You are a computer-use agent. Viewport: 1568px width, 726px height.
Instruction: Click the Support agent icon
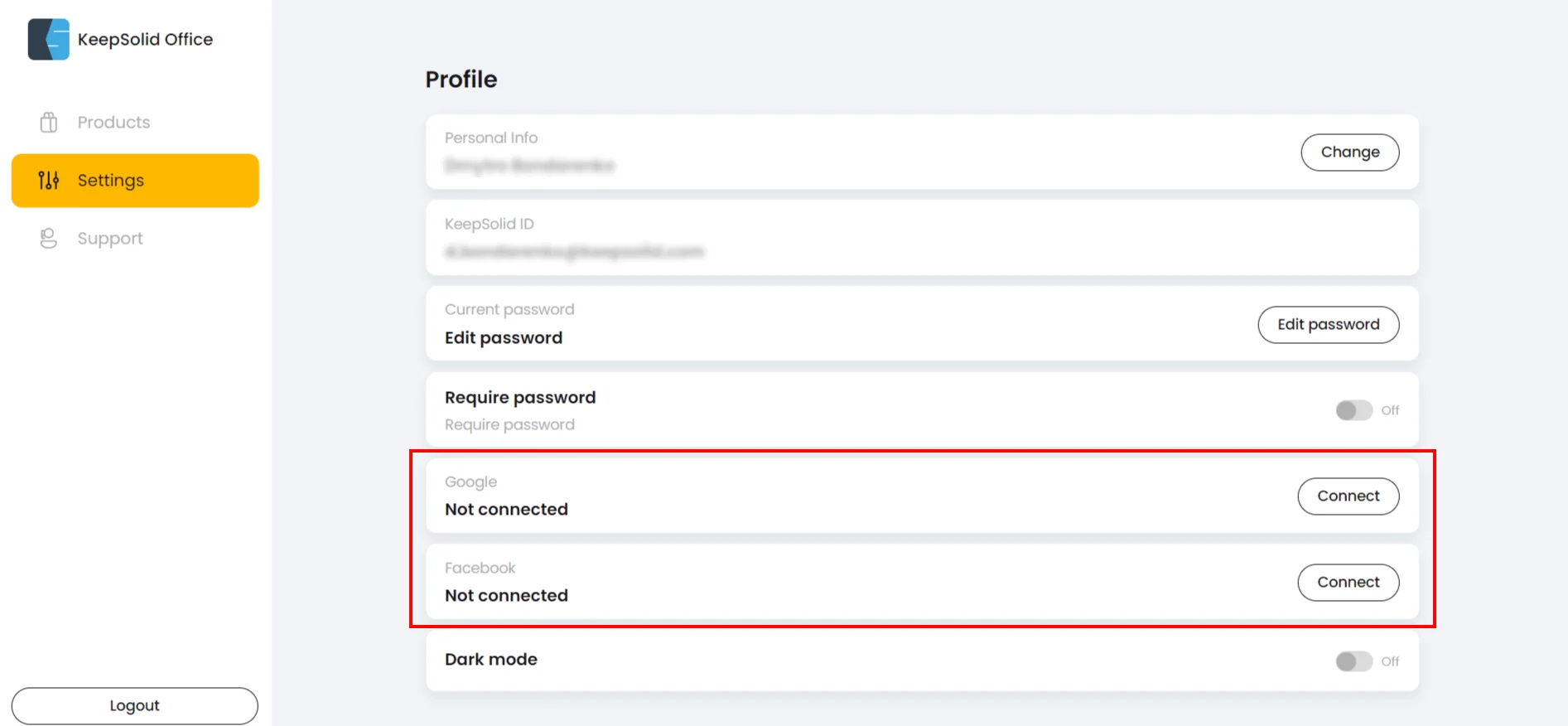49,239
